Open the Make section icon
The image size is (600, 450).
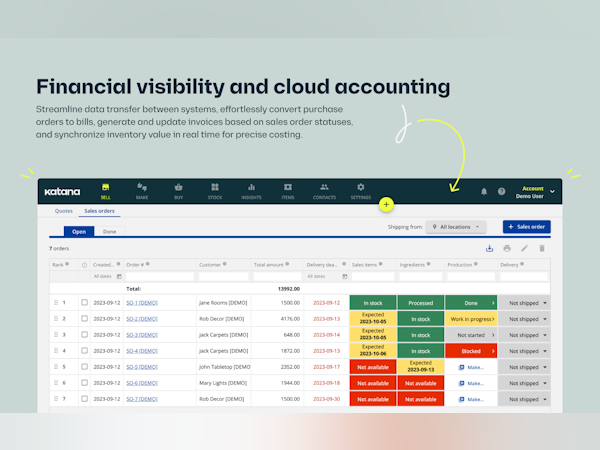pyautogui.click(x=142, y=187)
